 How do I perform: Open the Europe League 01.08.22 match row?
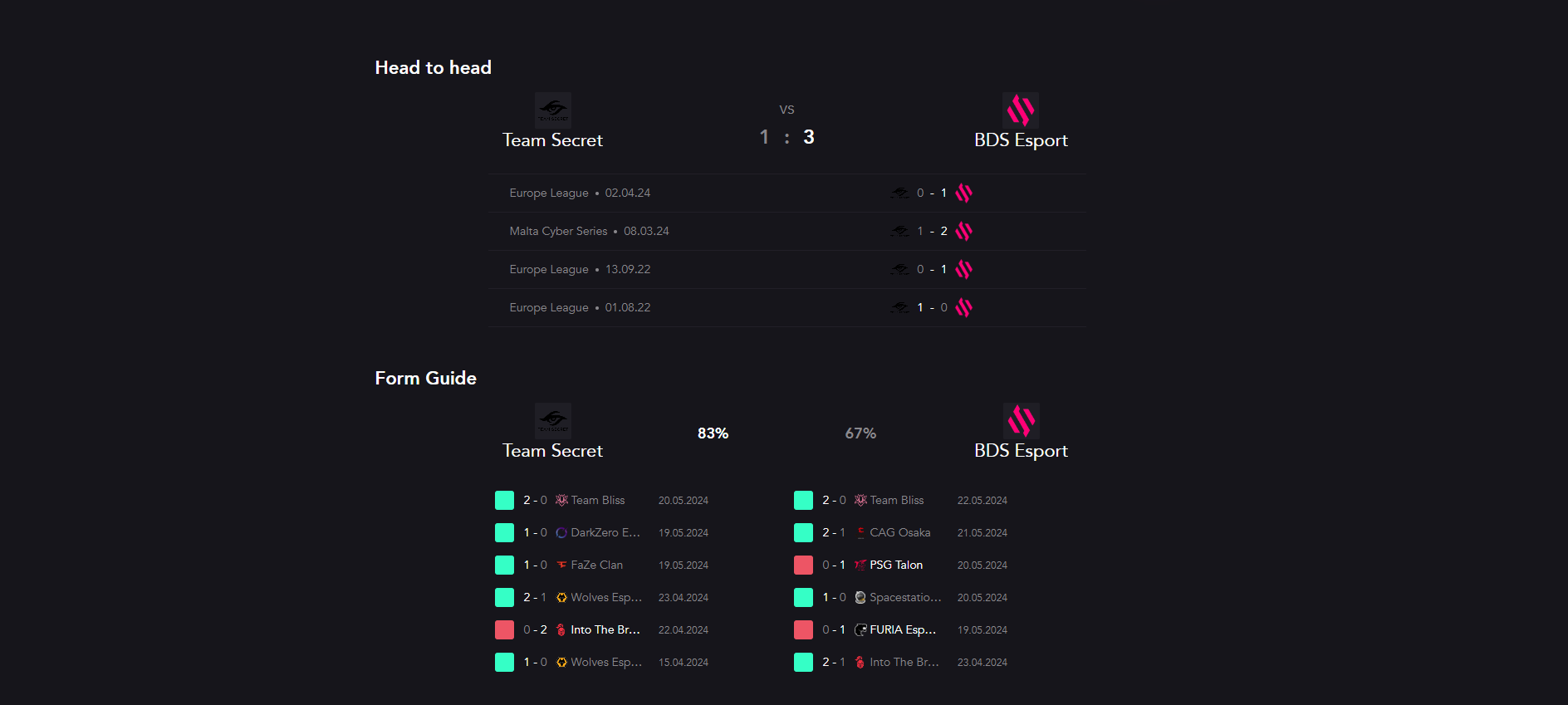786,308
